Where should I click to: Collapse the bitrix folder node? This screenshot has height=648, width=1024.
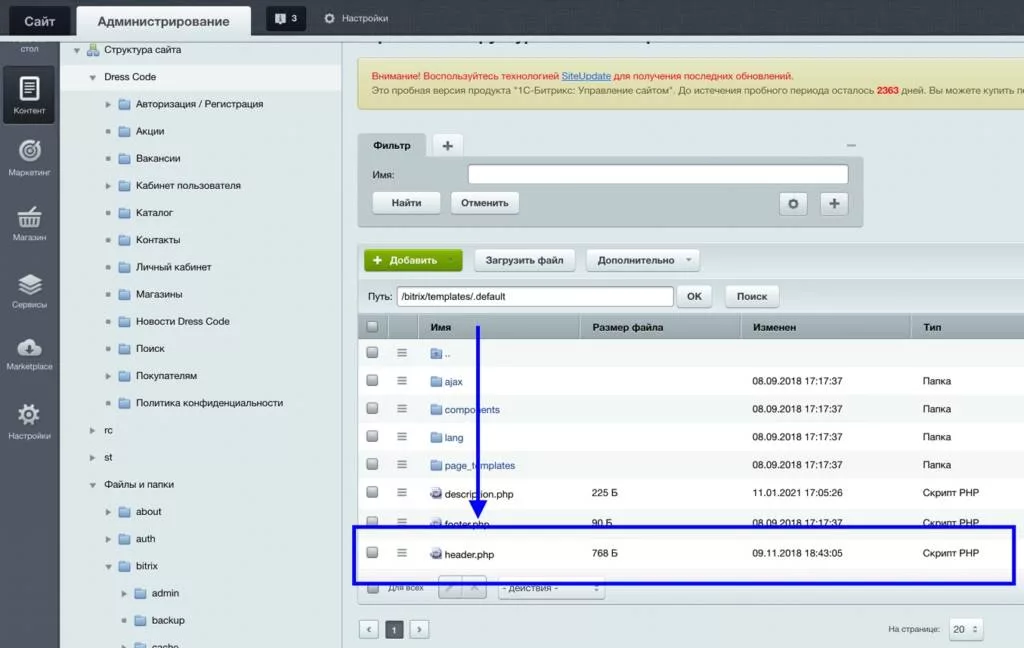point(108,566)
